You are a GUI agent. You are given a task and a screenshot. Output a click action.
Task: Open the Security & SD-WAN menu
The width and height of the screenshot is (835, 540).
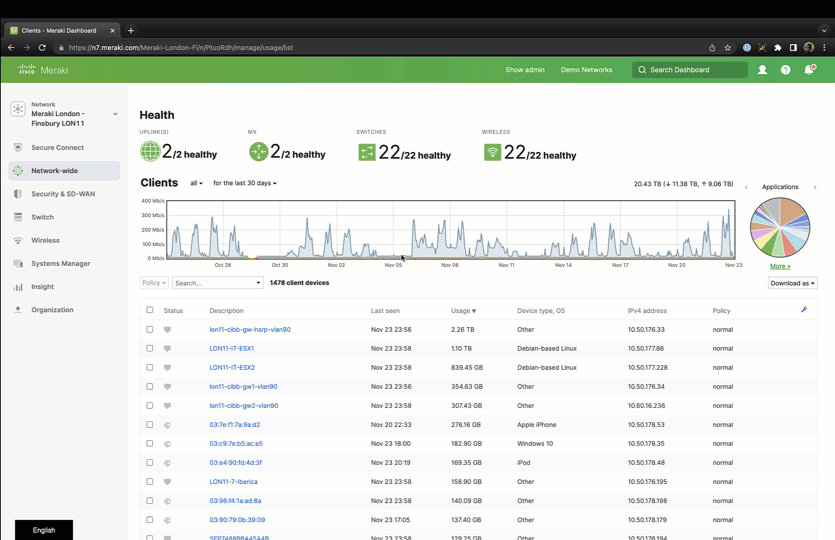(64, 194)
